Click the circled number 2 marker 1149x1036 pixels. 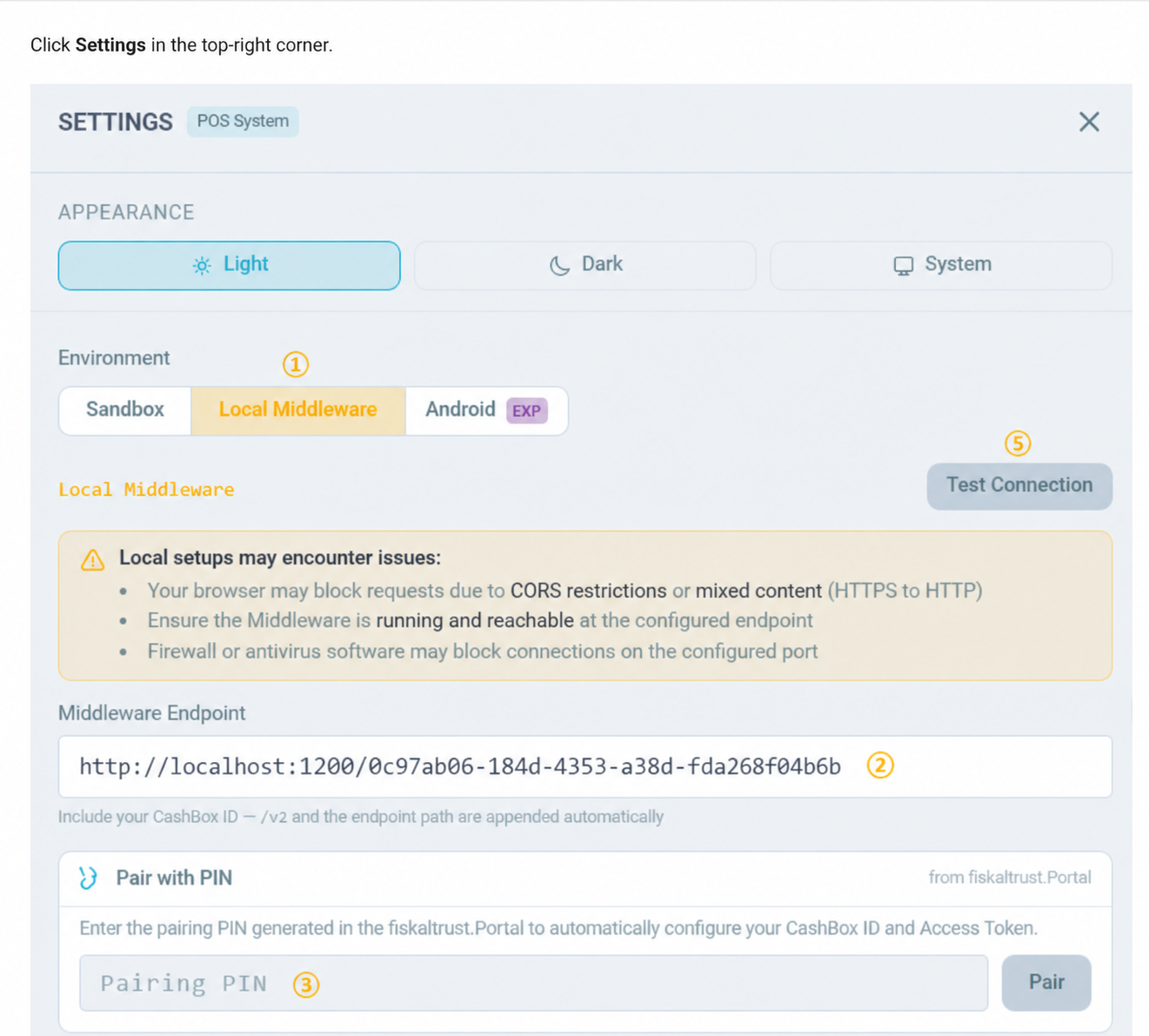880,765
